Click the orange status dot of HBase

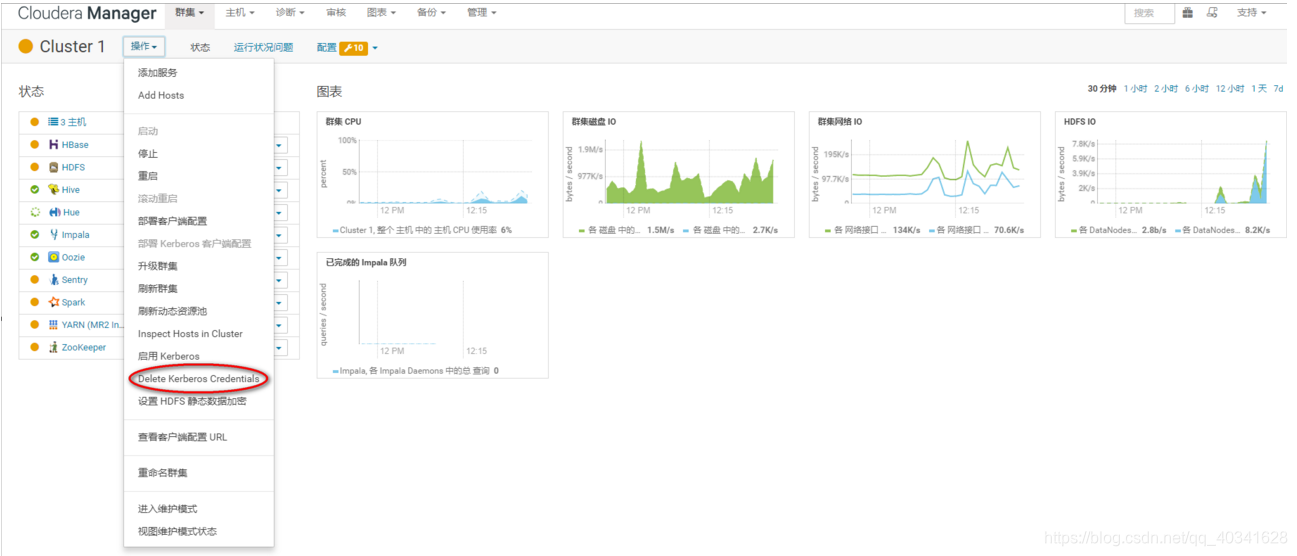click(x=35, y=145)
